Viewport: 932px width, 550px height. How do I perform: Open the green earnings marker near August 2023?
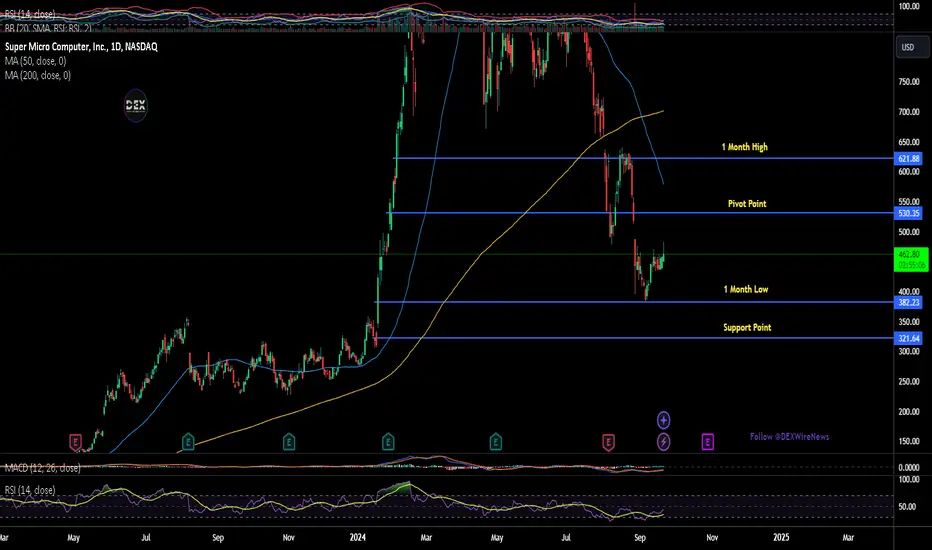(188, 442)
